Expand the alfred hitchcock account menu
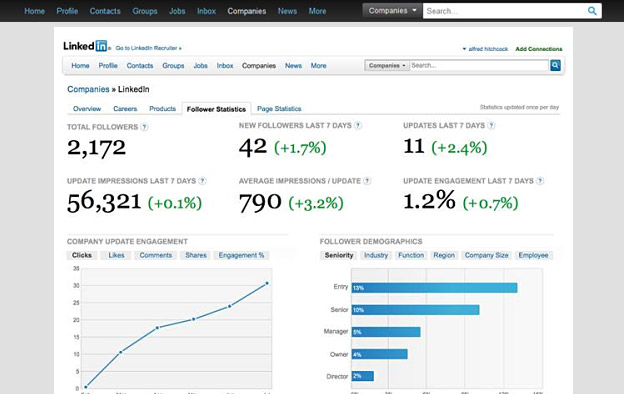The height and width of the screenshot is (394, 624). pos(485,49)
